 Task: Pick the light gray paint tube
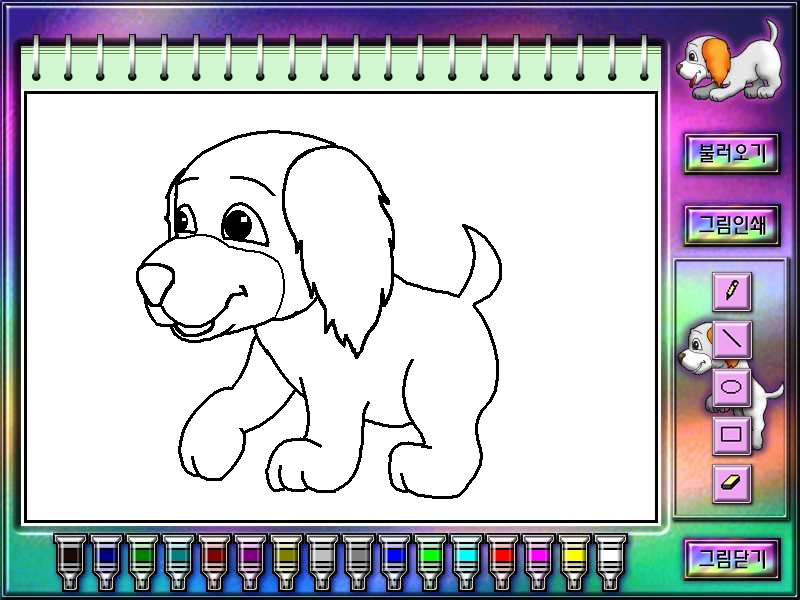pos(322,562)
